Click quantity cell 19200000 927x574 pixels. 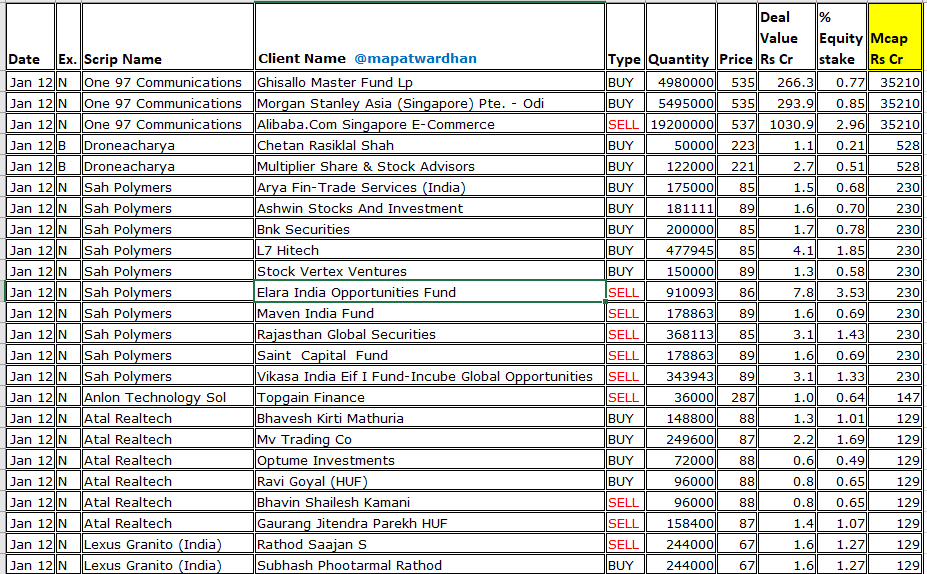click(680, 124)
